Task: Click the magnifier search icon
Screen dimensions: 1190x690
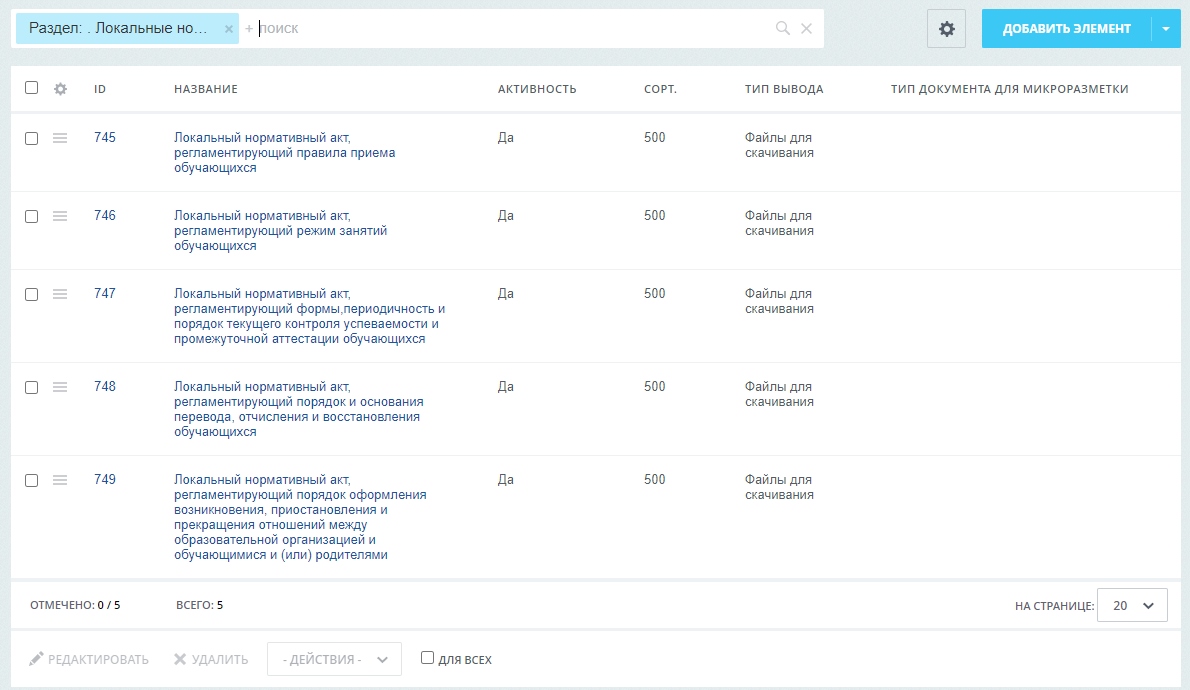Action: [x=782, y=28]
